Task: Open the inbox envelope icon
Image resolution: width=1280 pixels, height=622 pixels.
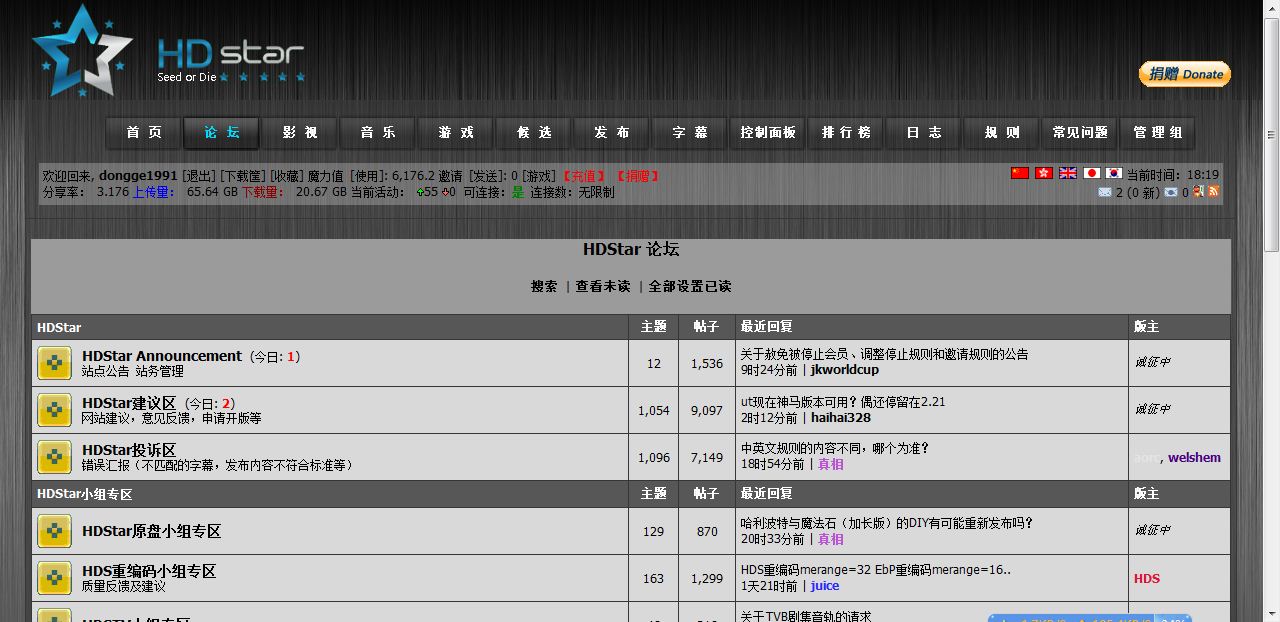Action: (x=1105, y=192)
